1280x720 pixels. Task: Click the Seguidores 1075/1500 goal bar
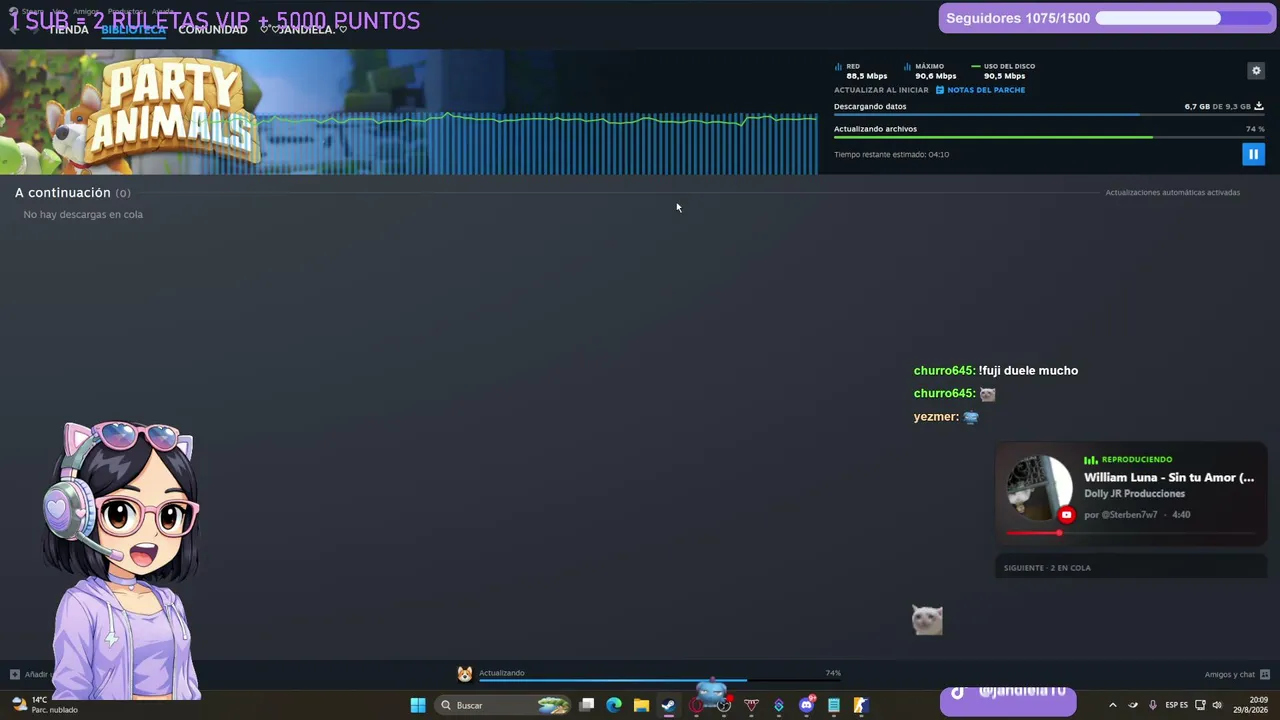click(x=1108, y=18)
